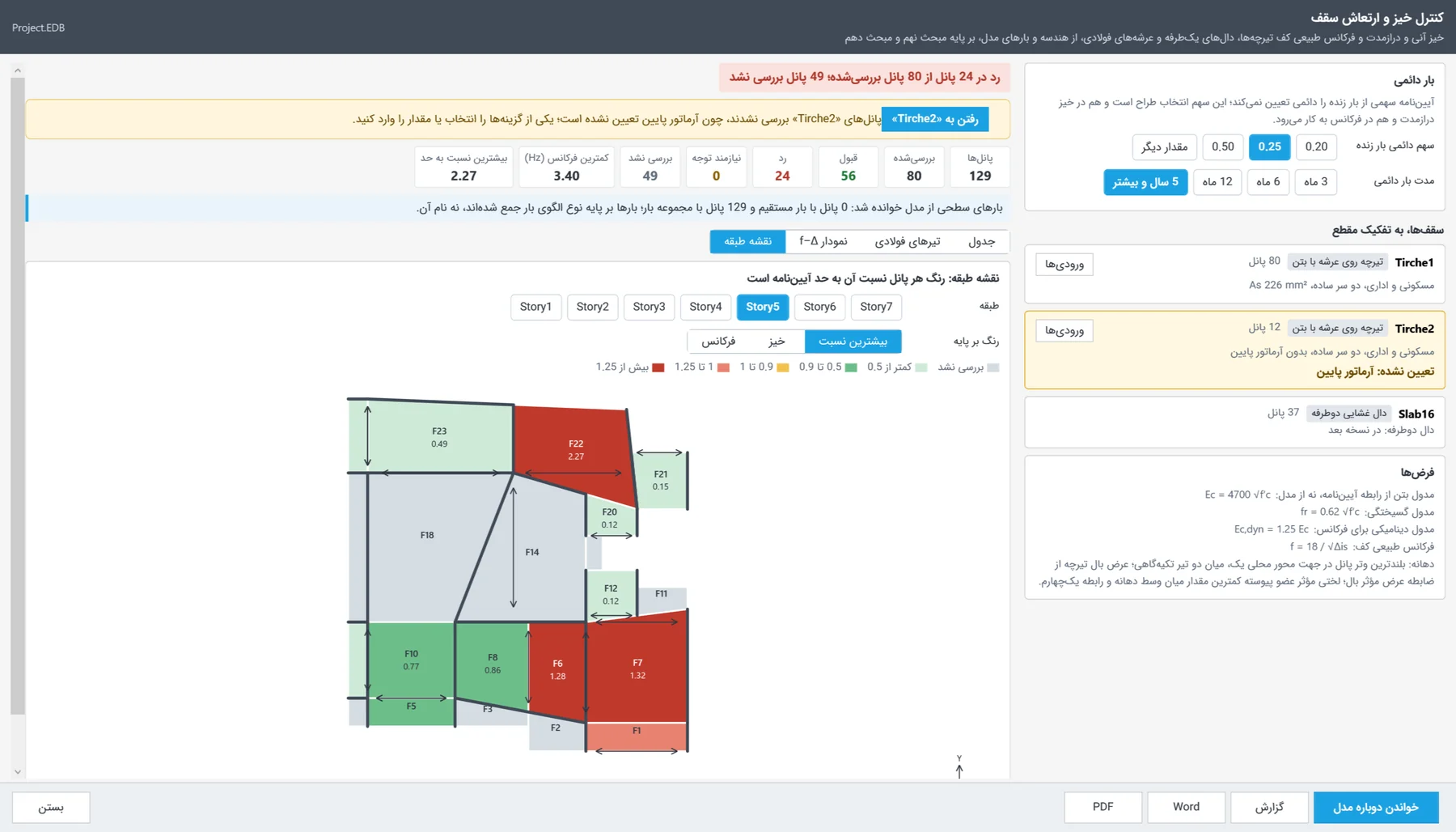
Task: Click the رد stat card showing 24
Action: (782, 167)
